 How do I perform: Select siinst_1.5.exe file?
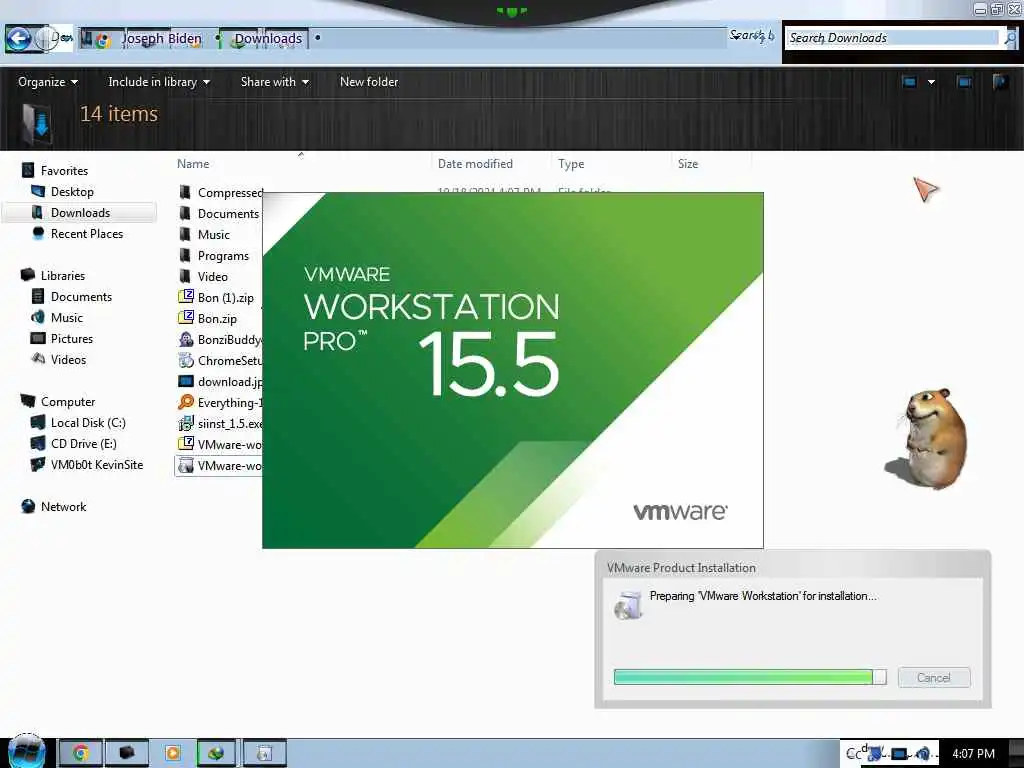tap(219, 423)
